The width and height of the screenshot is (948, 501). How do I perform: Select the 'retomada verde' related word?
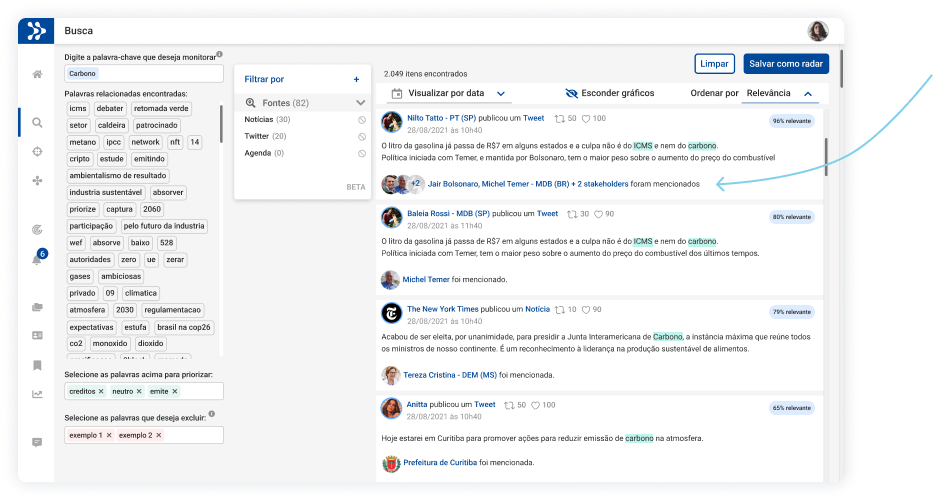[161, 109]
